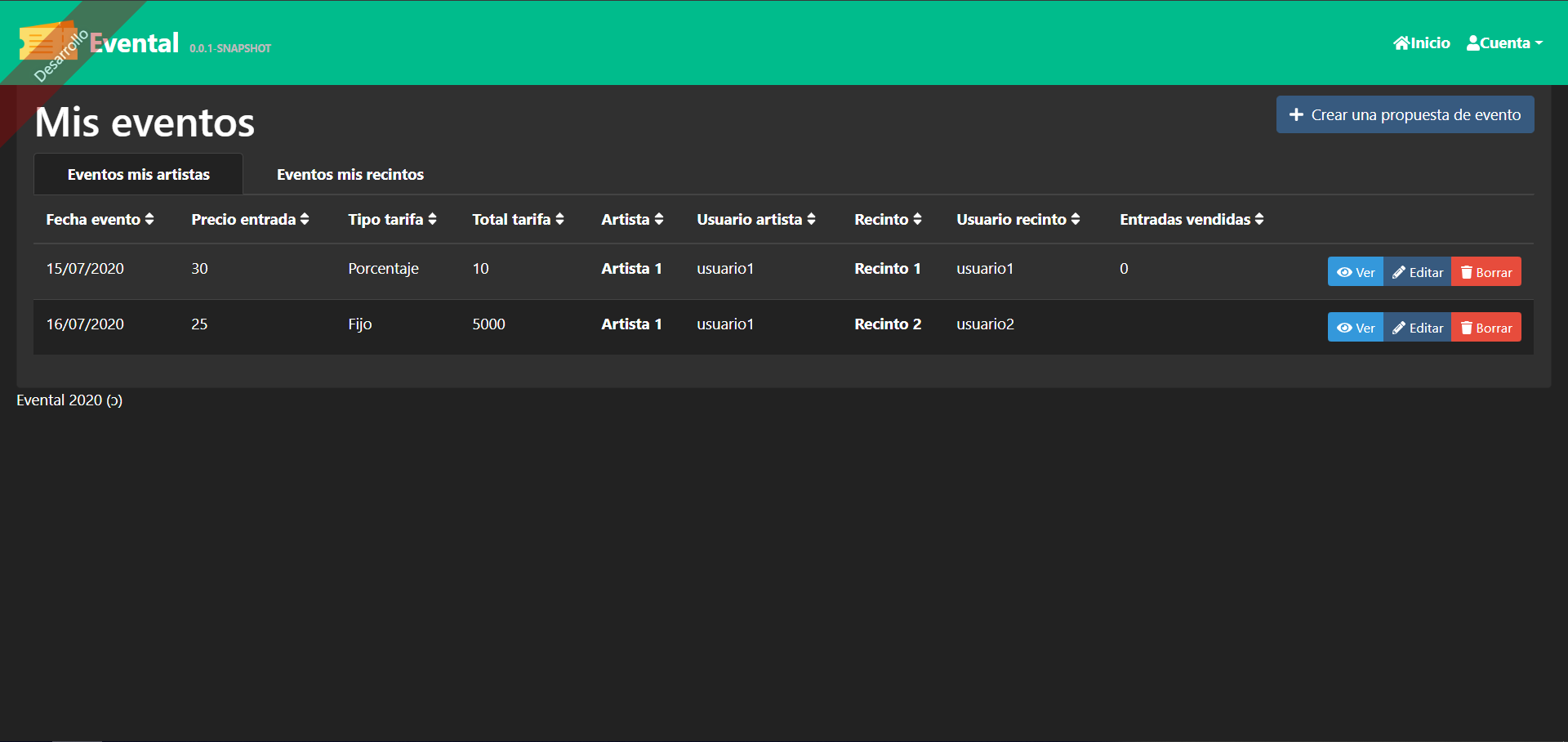Sort by Tipo tarifa column
Viewport: 1568px width, 742px height.
392,220
